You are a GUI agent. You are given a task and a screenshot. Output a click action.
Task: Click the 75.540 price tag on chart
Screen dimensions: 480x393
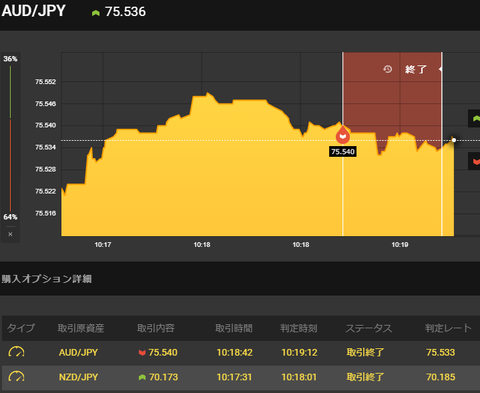(x=343, y=152)
